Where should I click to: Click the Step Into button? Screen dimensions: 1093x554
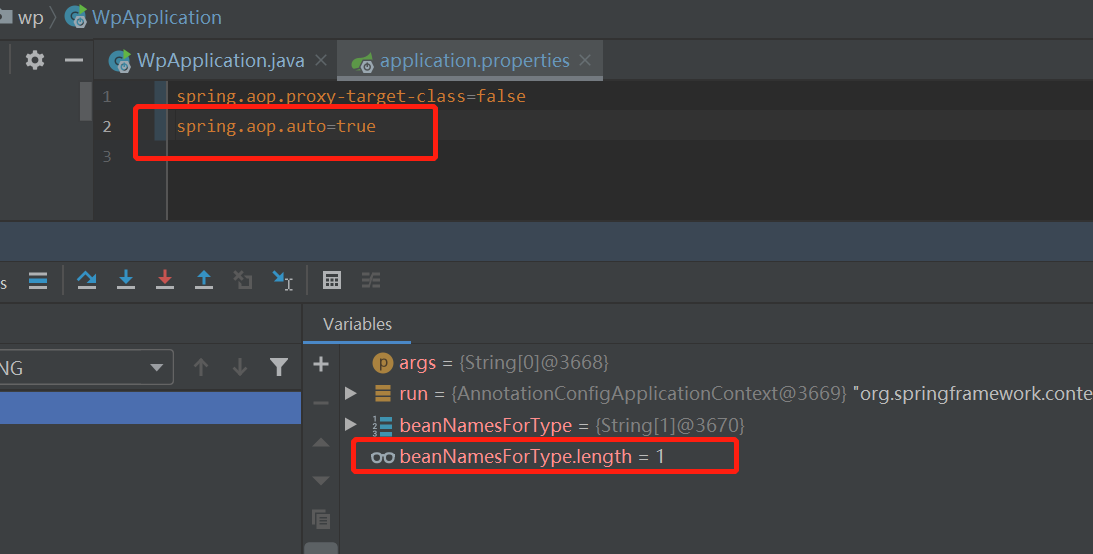(125, 280)
